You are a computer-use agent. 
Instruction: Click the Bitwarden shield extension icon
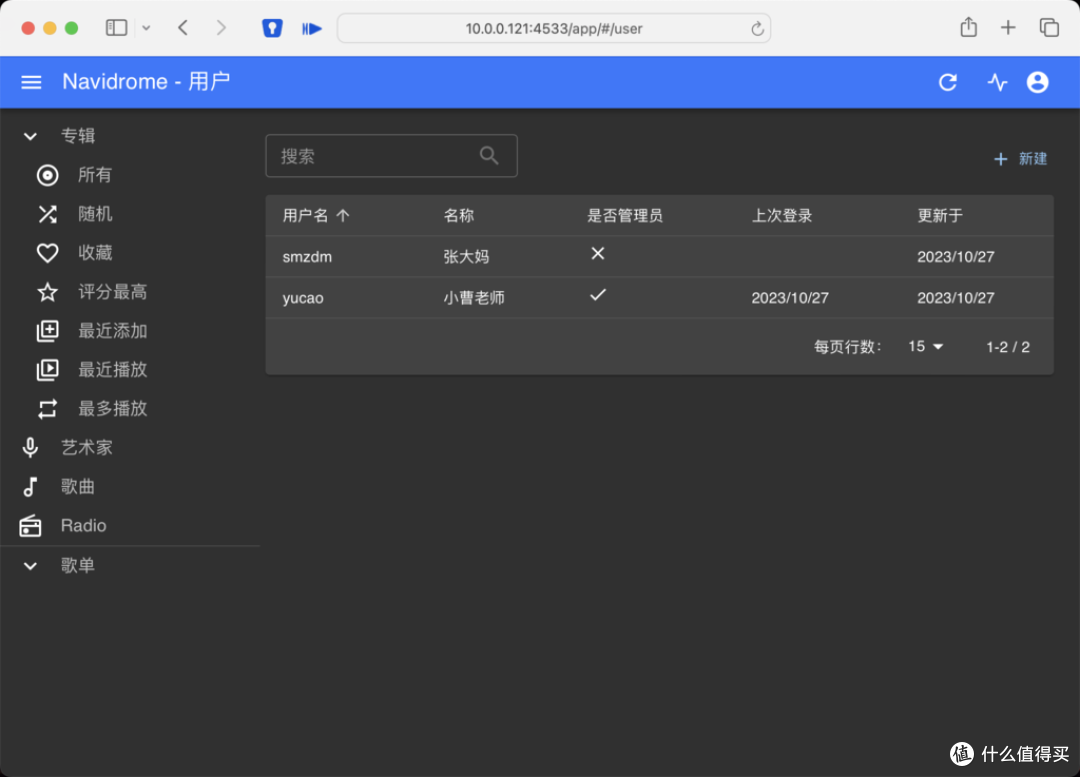click(x=272, y=28)
